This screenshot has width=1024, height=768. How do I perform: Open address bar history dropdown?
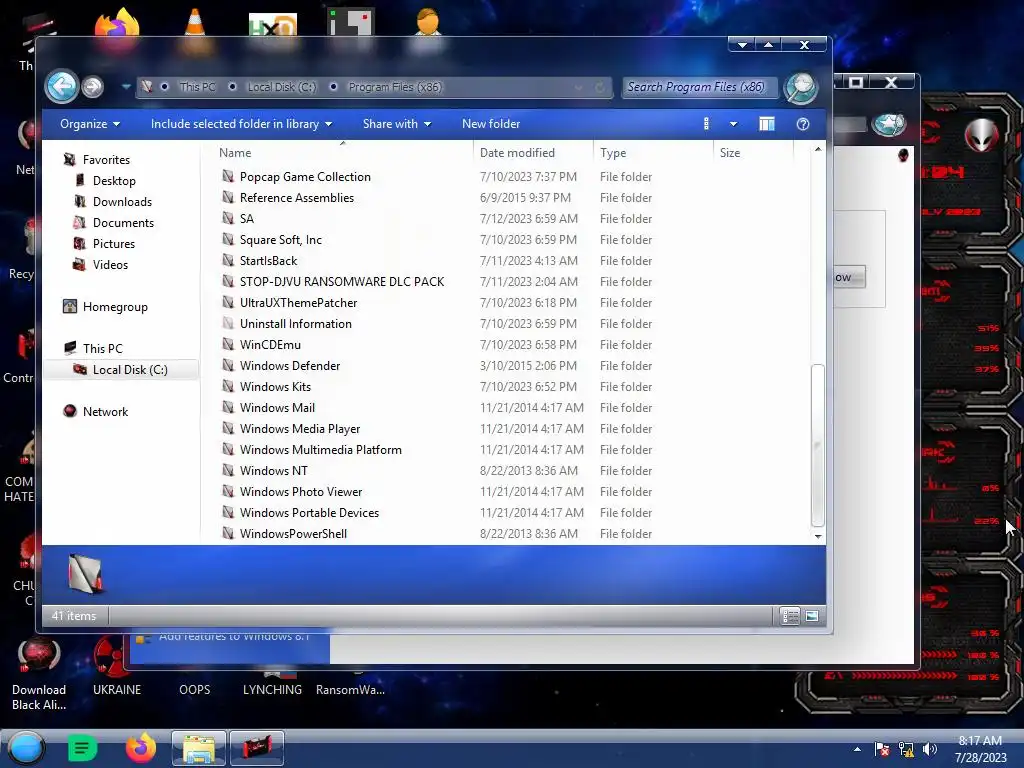(579, 87)
